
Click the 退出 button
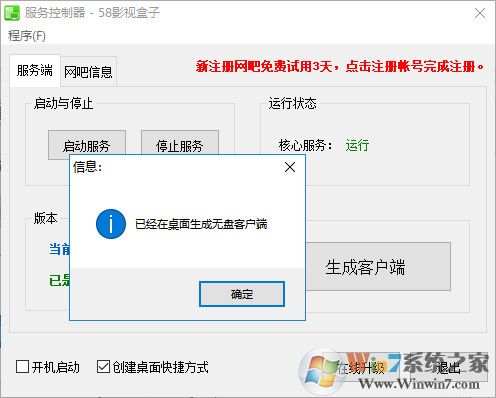point(449,368)
